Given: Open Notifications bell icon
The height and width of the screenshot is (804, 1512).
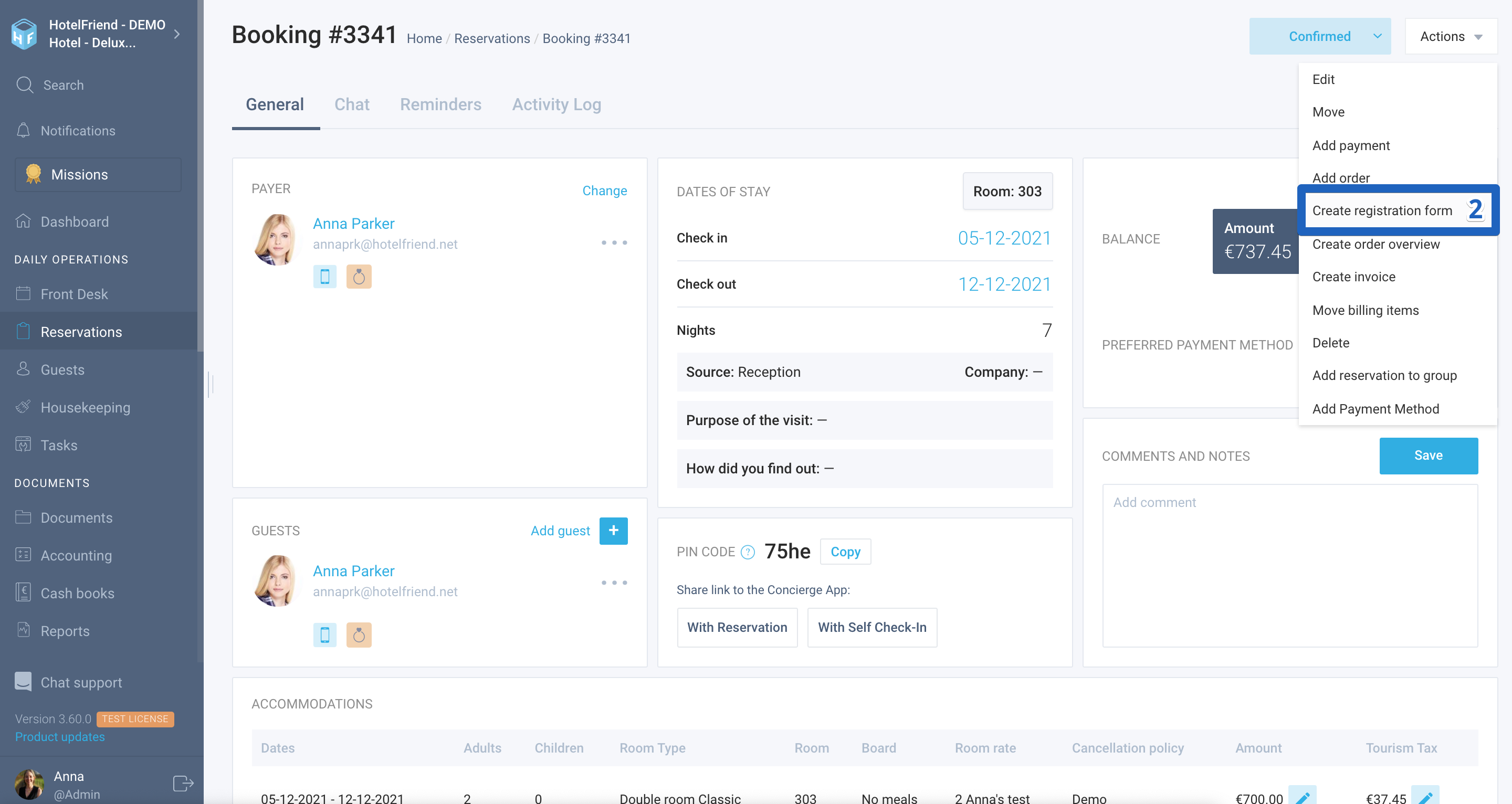Looking at the screenshot, I should [x=23, y=130].
